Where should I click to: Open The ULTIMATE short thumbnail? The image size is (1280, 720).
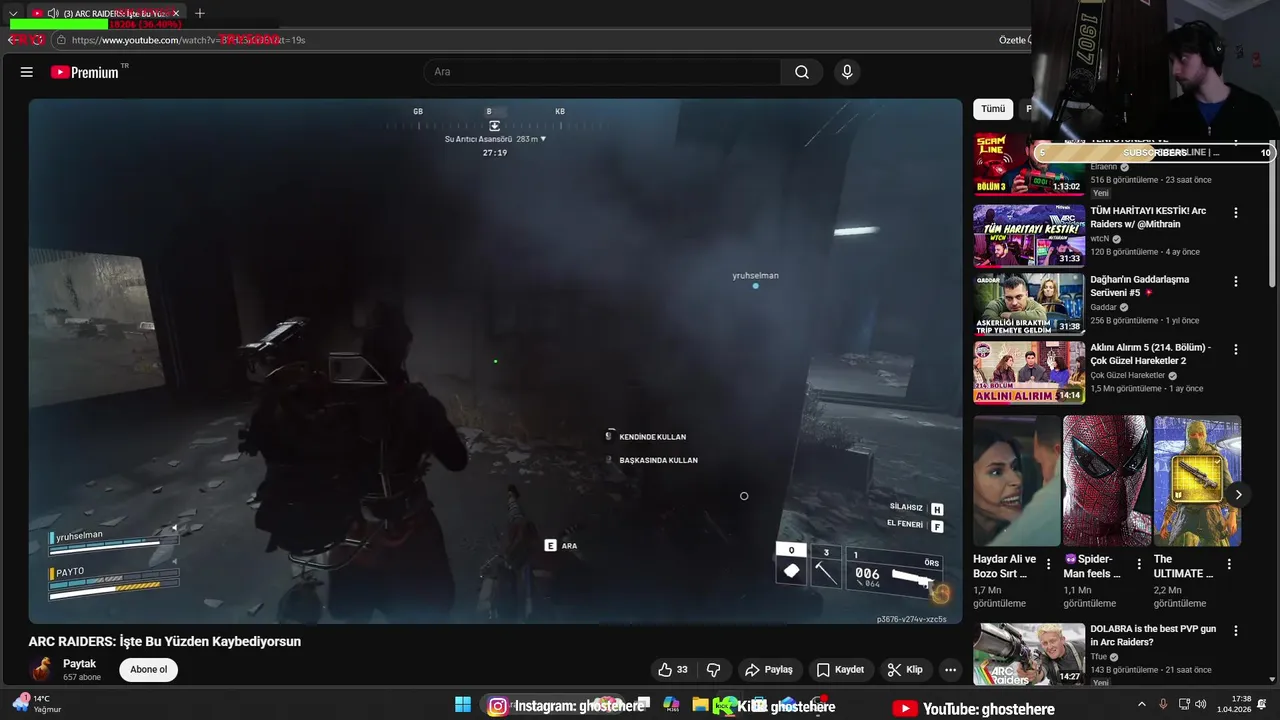coord(1197,480)
